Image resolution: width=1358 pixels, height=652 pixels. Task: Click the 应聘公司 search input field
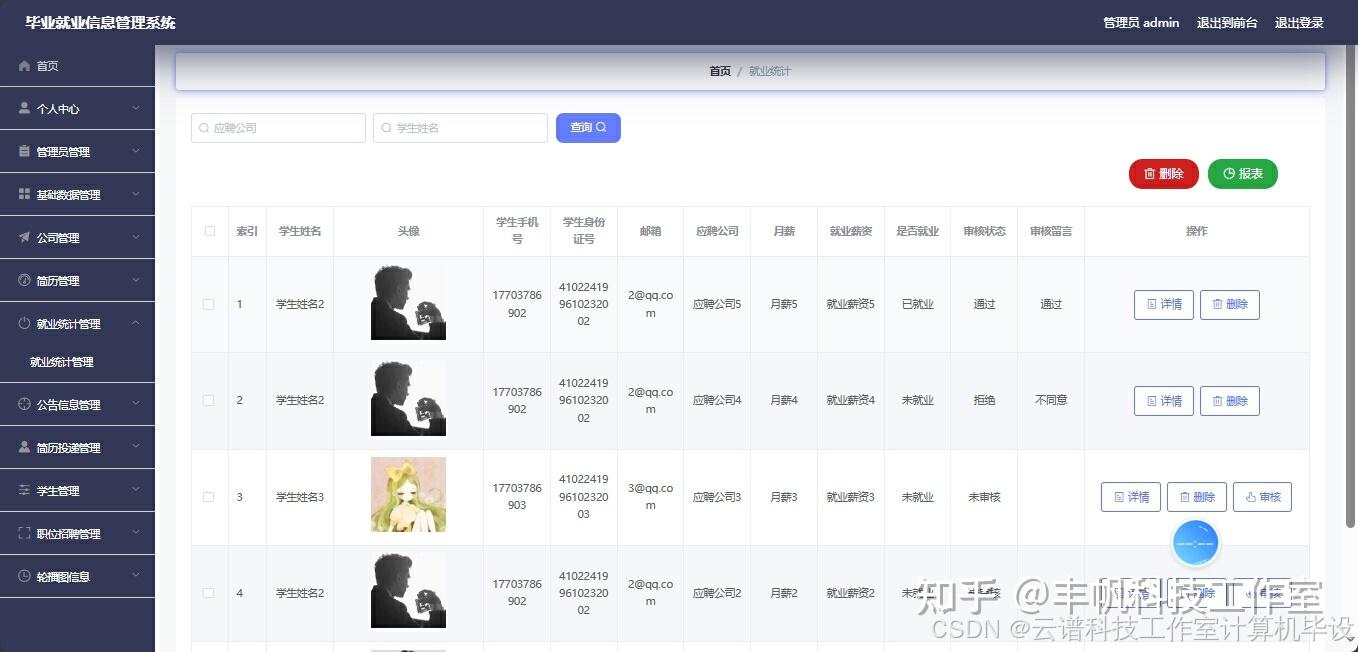tap(278, 127)
